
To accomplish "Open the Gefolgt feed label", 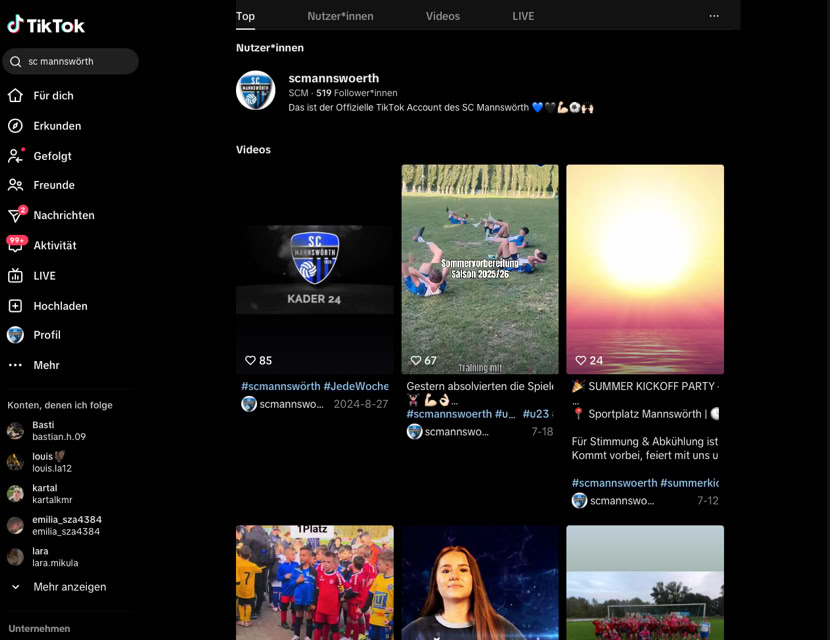I will point(52,156).
